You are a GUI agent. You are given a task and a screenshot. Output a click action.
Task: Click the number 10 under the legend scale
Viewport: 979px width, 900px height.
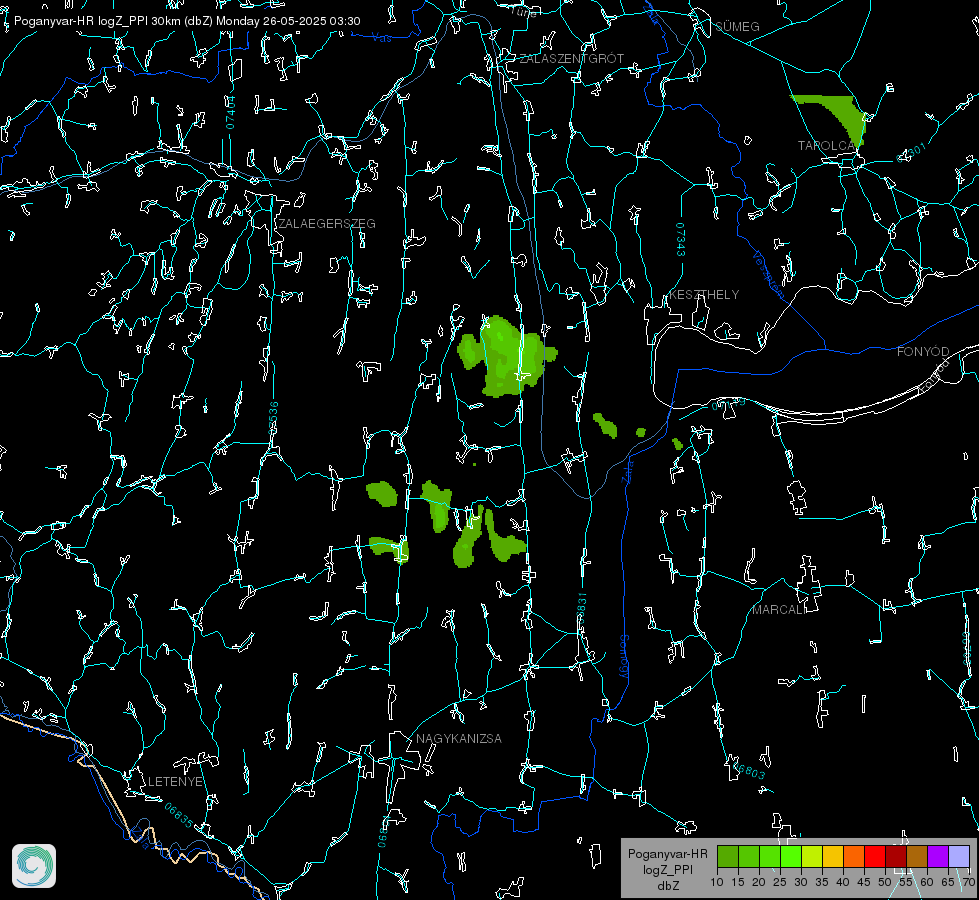point(717,882)
